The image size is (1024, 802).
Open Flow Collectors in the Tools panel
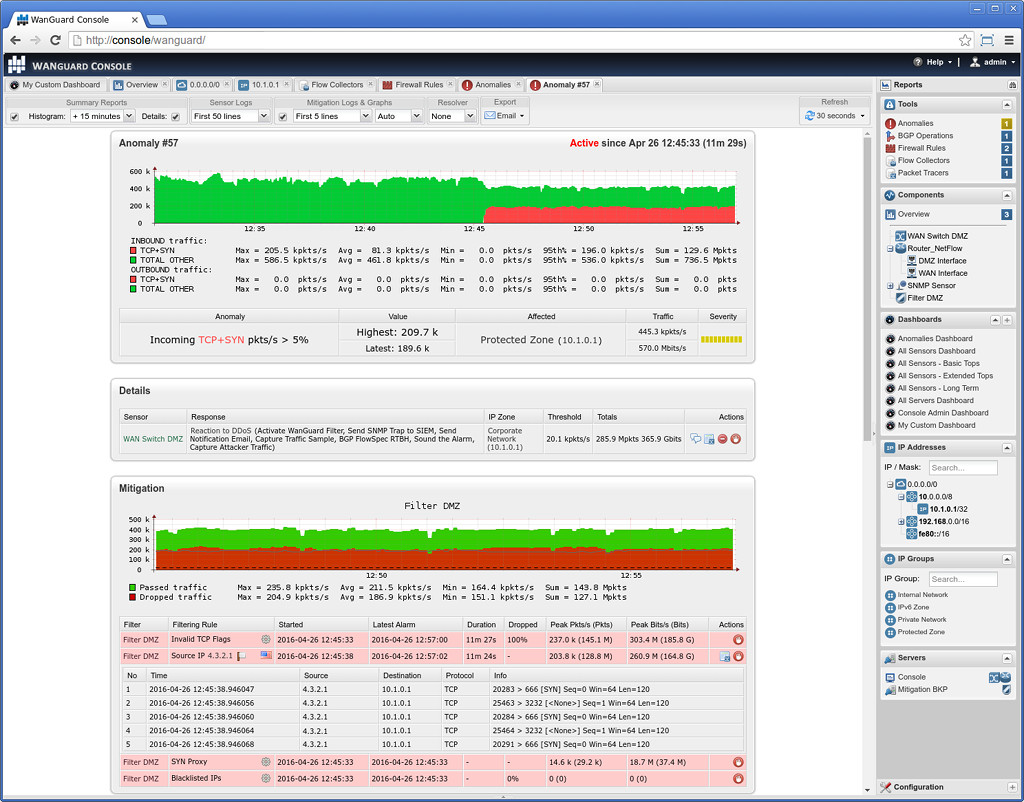[923, 161]
